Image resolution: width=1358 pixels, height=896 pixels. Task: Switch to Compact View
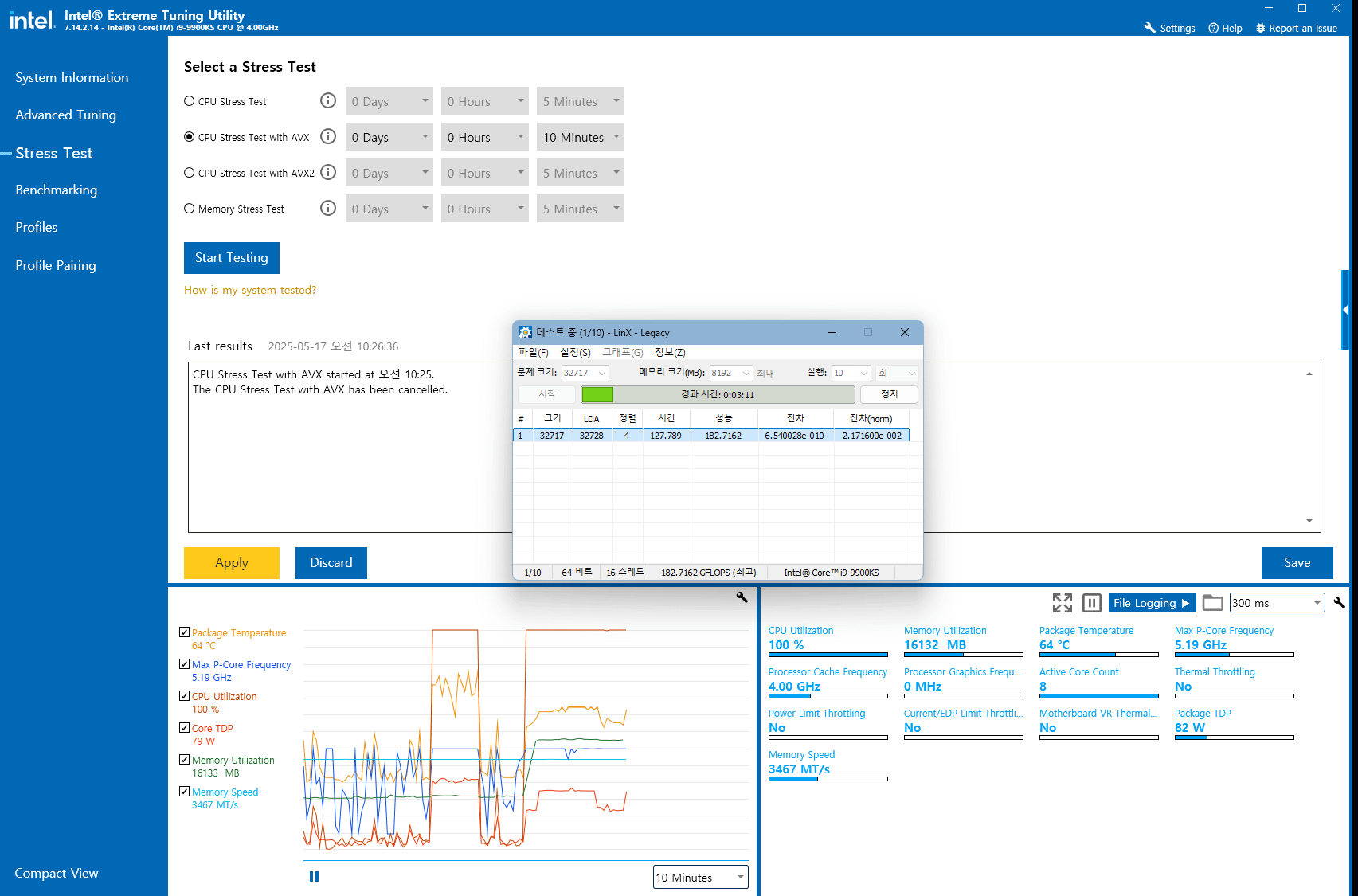(x=57, y=873)
